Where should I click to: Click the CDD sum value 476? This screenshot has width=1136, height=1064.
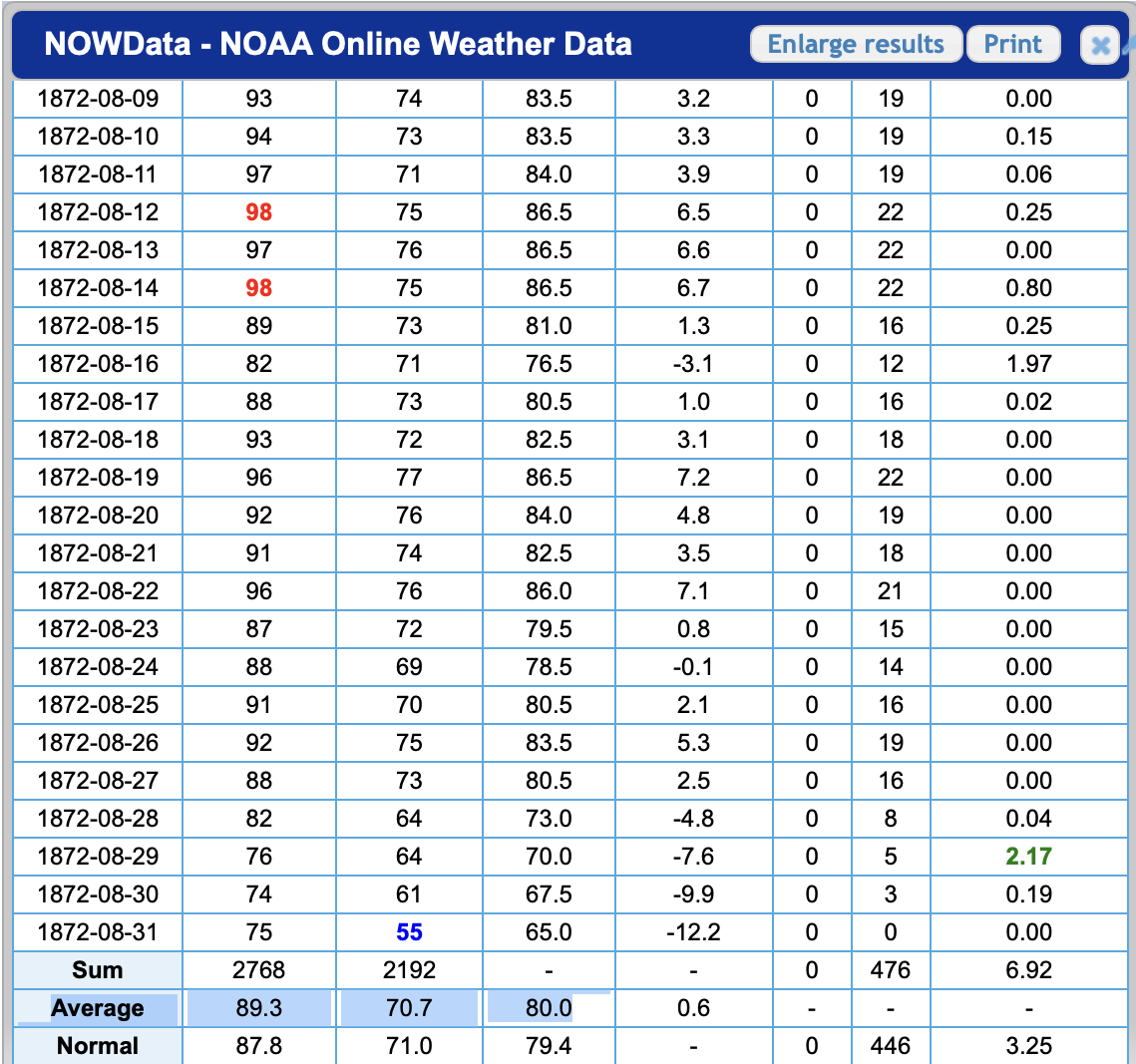[x=891, y=970]
